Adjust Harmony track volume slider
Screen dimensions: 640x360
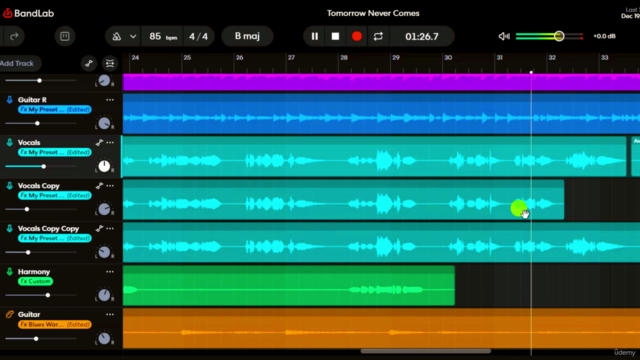pos(48,295)
